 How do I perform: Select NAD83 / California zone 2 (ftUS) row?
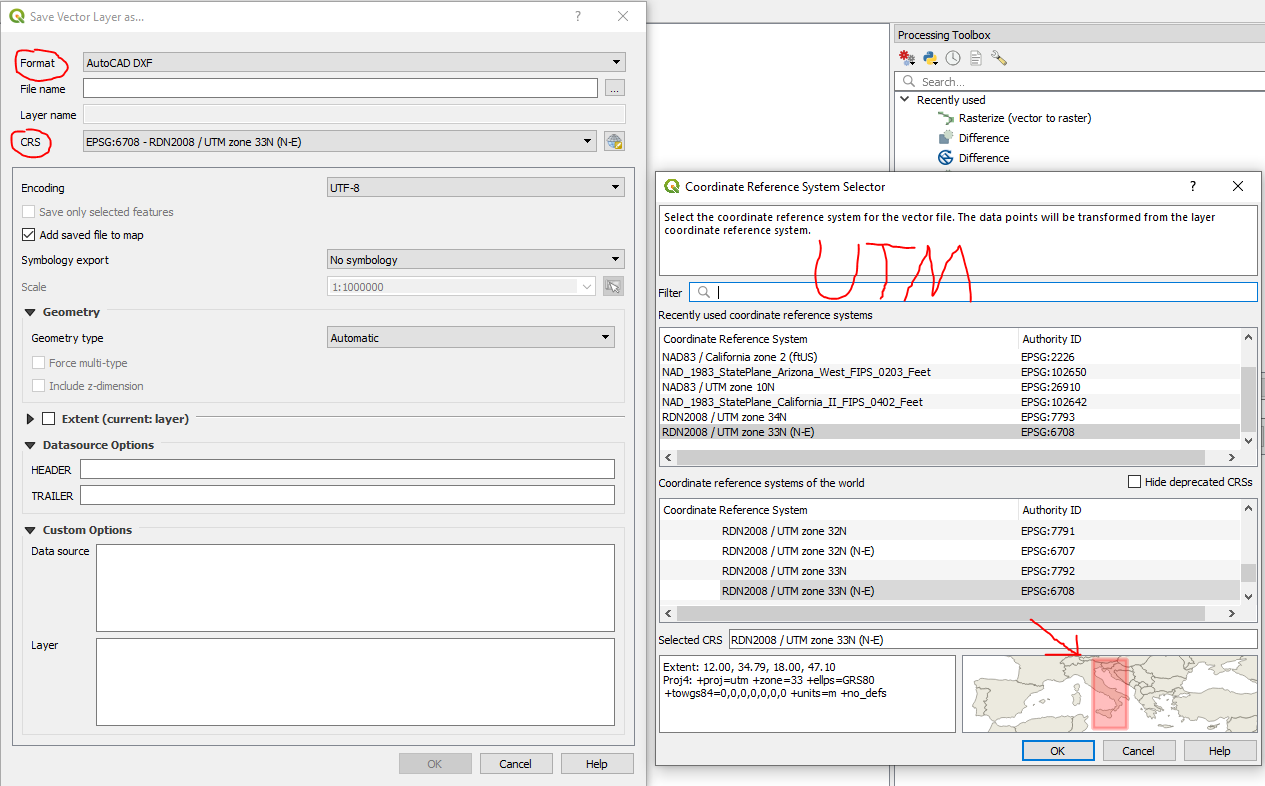949,357
